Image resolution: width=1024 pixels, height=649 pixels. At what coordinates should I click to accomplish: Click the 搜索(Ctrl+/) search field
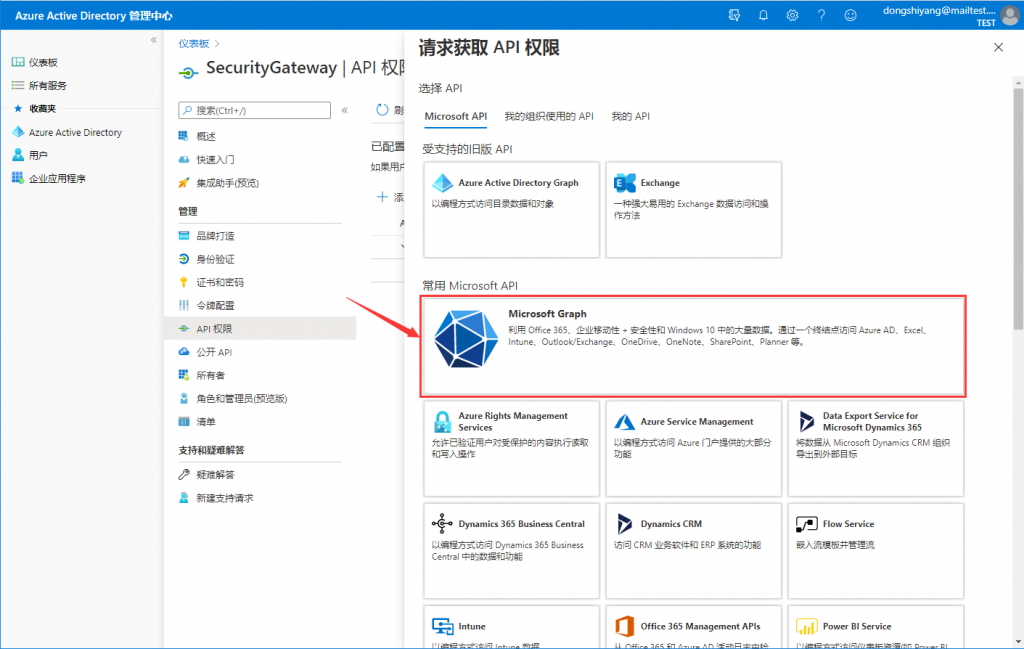[254, 110]
